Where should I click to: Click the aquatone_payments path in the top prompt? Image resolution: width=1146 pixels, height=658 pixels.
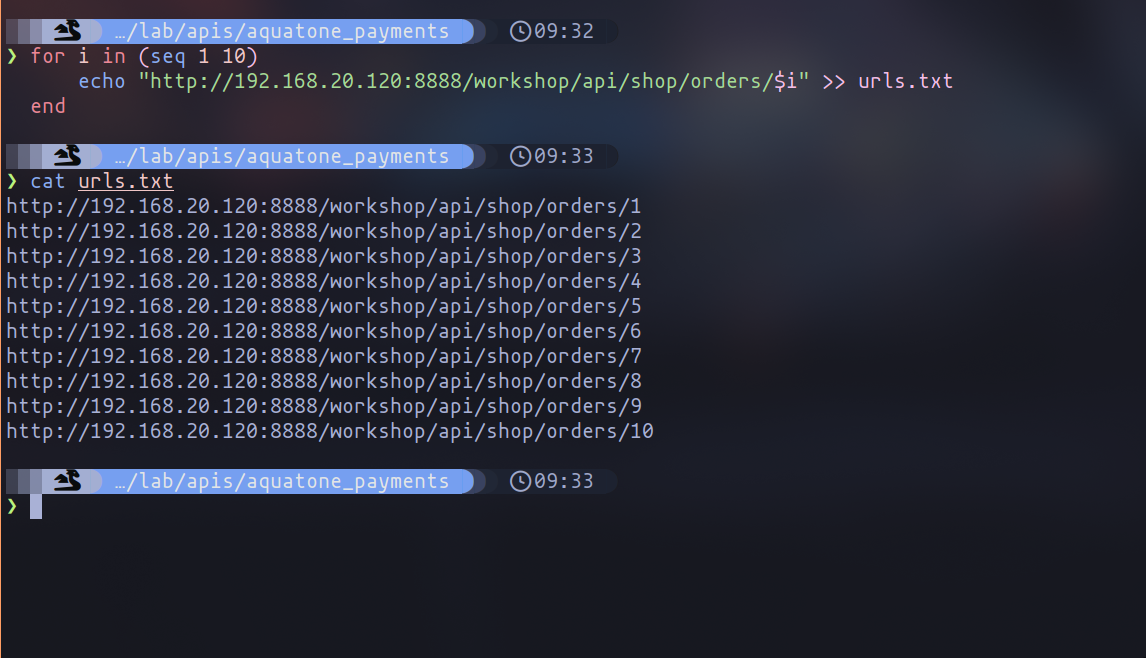(x=281, y=31)
